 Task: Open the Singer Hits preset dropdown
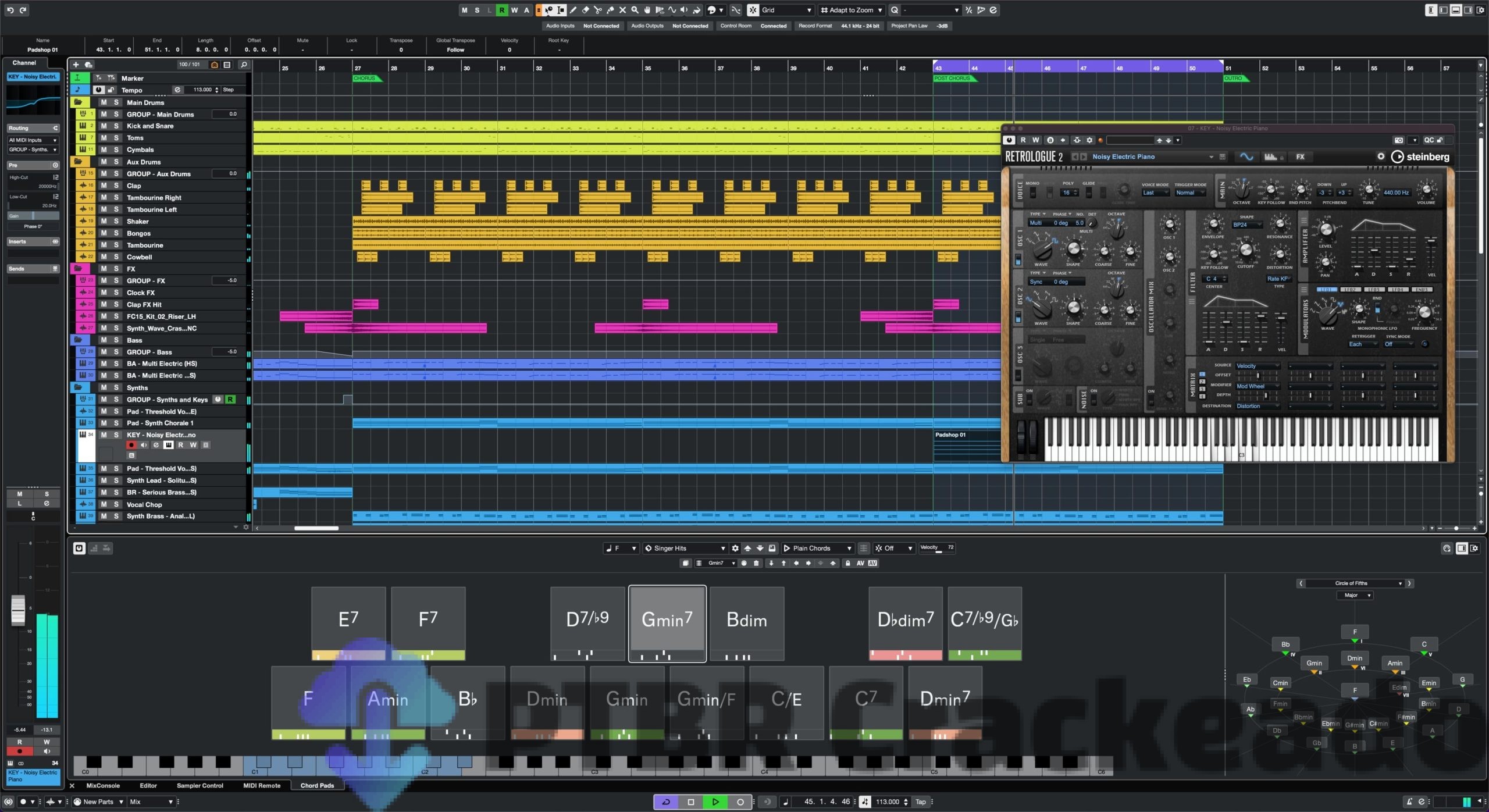[x=686, y=548]
